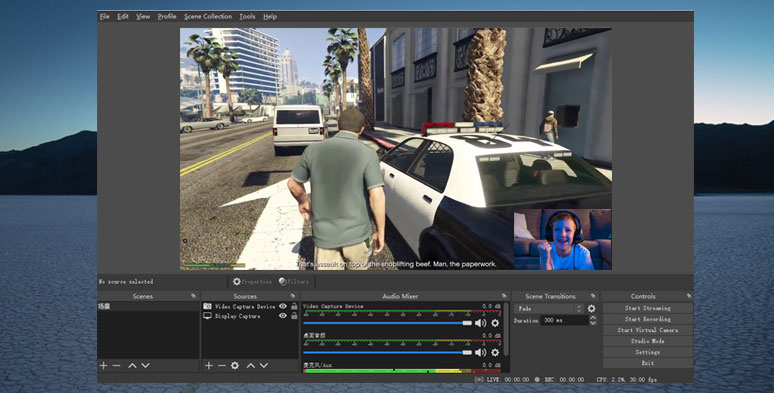The image size is (774, 393).
Task: Increase the transition Duration stepper value
Action: pyautogui.click(x=593, y=318)
